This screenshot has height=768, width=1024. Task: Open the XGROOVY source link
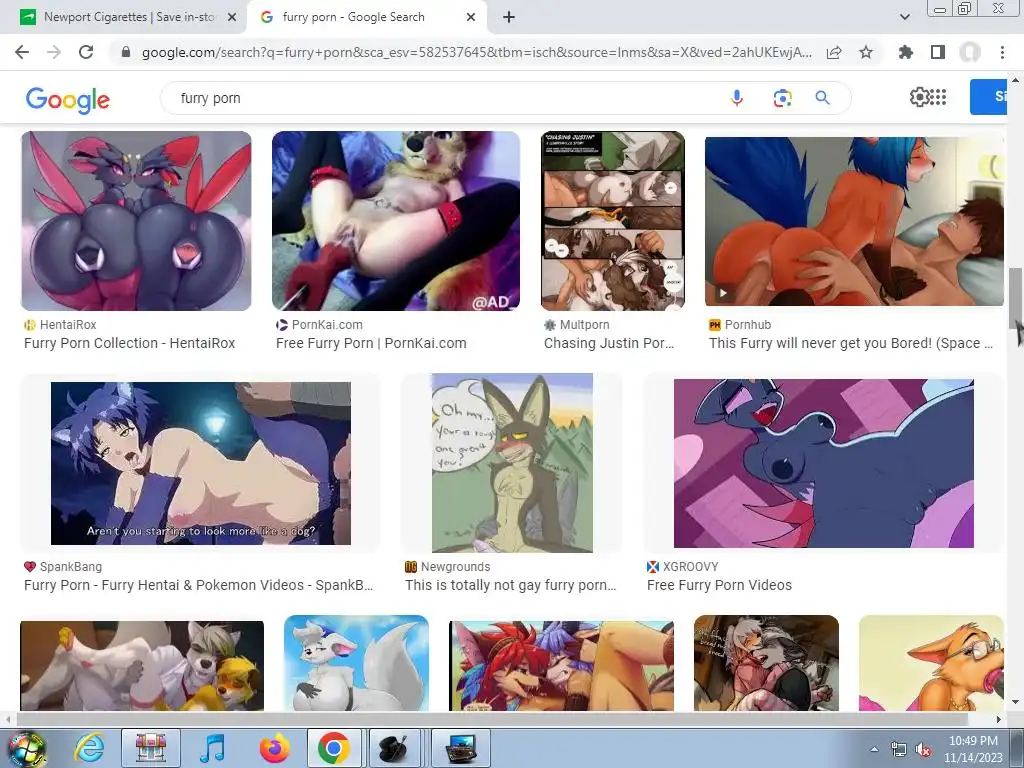pyautogui.click(x=683, y=567)
